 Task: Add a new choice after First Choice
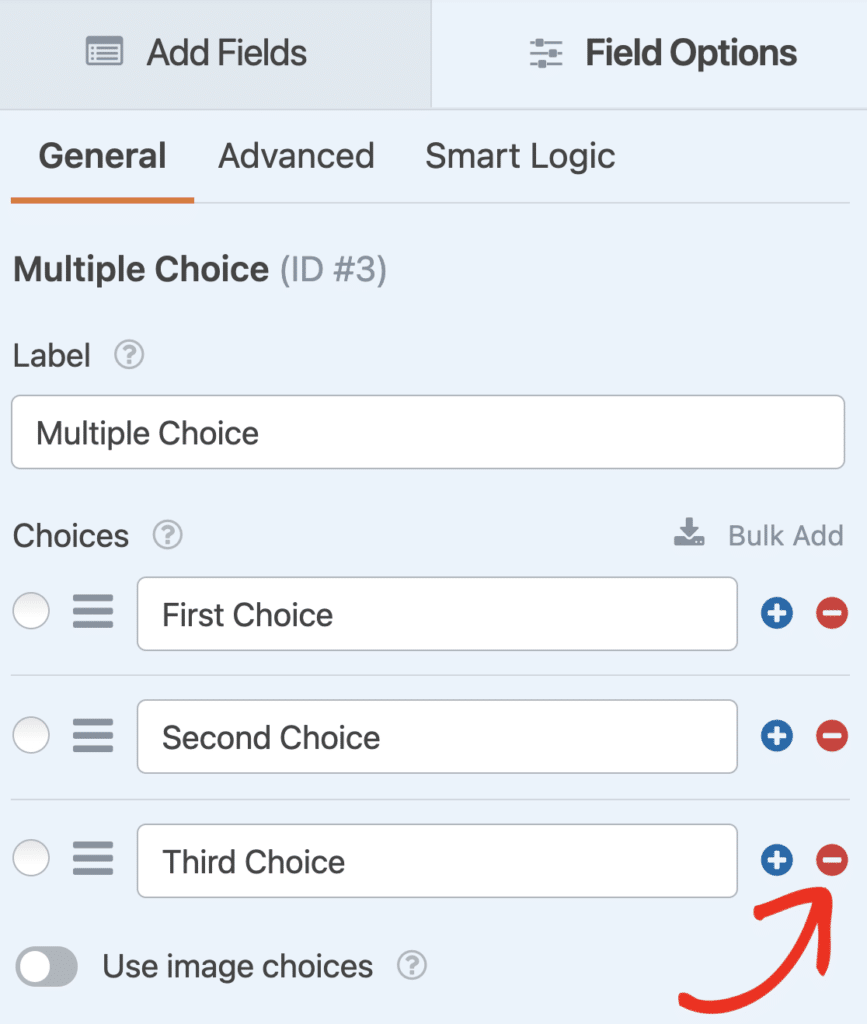[x=777, y=613]
